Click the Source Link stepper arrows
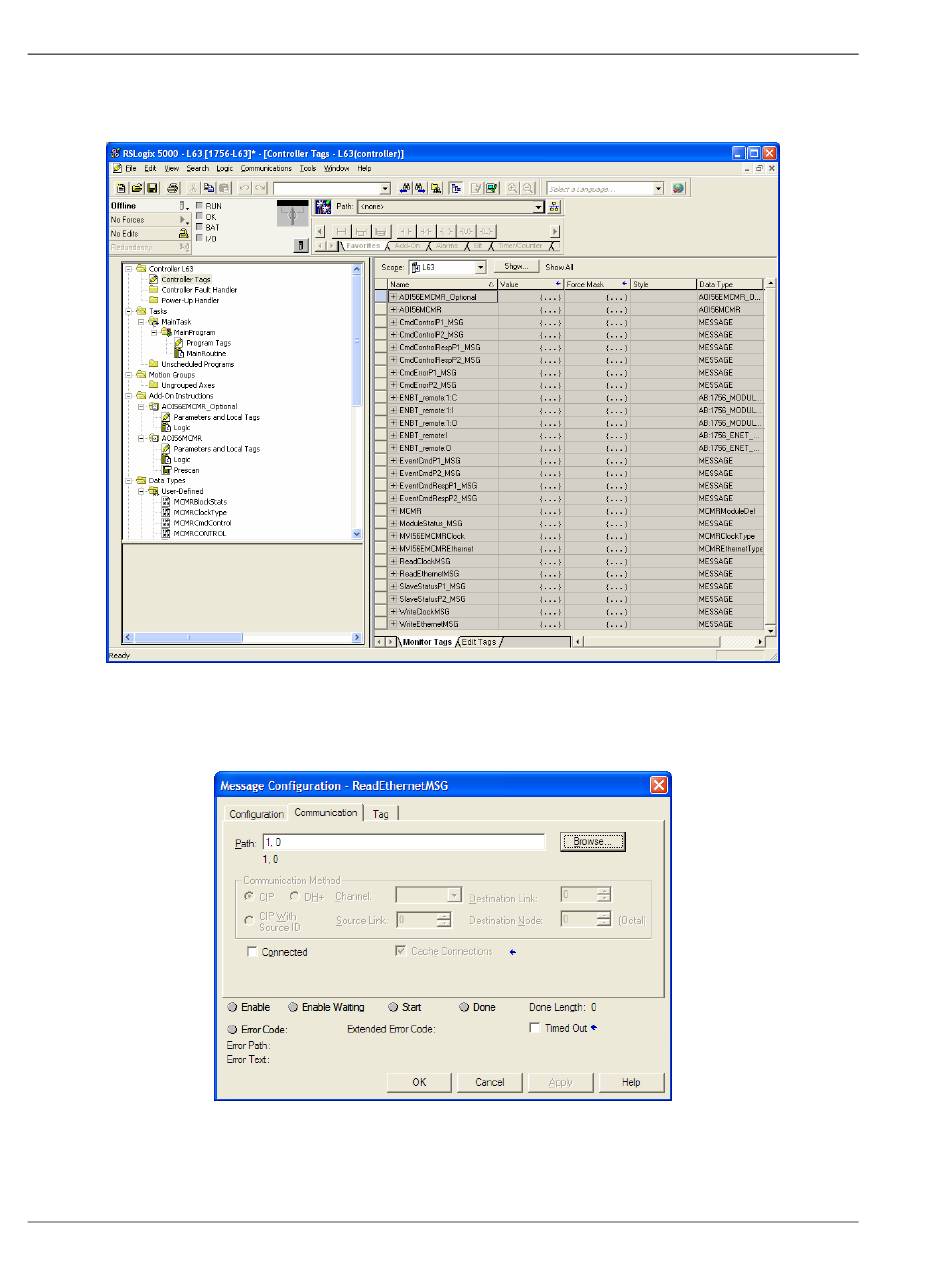 pyautogui.click(x=444, y=920)
